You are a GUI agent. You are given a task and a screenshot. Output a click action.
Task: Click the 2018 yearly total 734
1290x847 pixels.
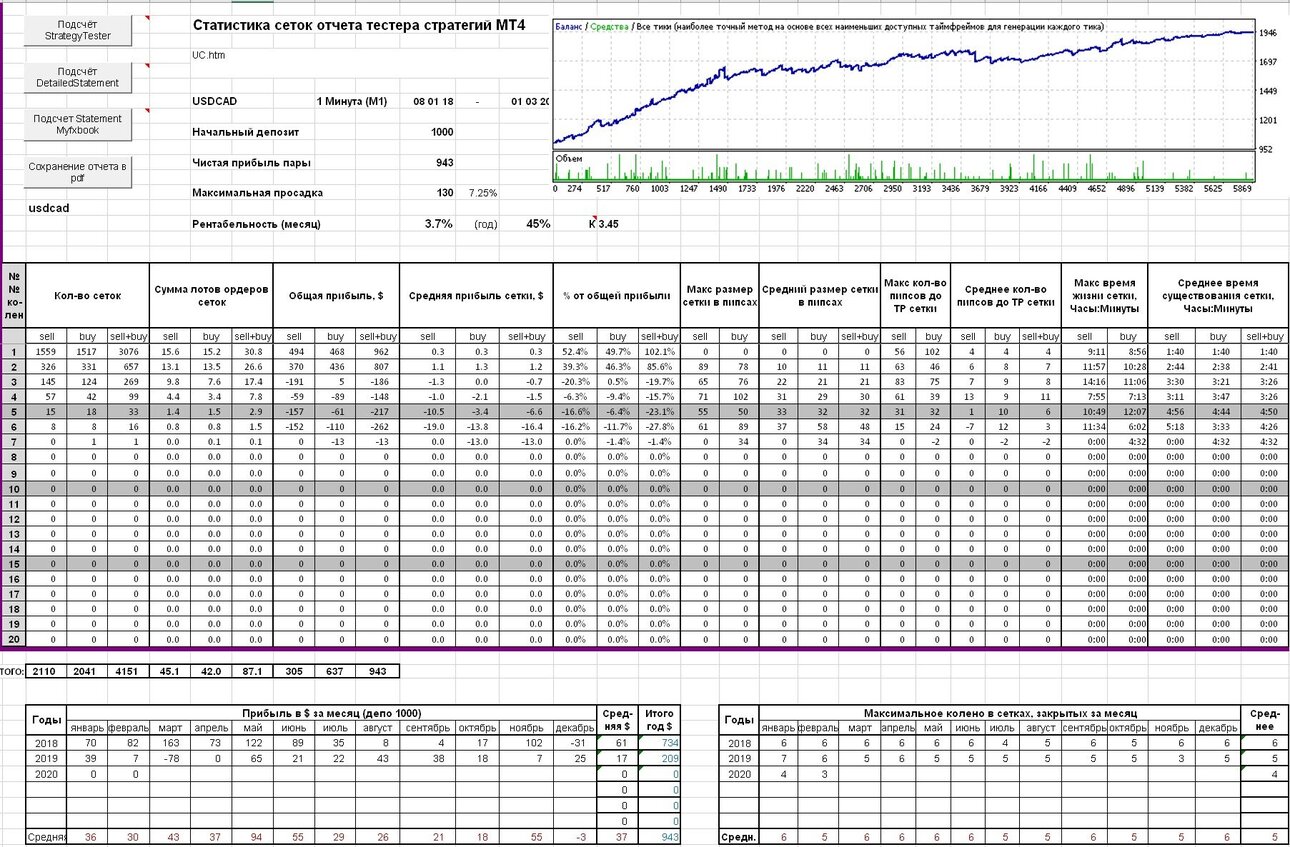659,743
